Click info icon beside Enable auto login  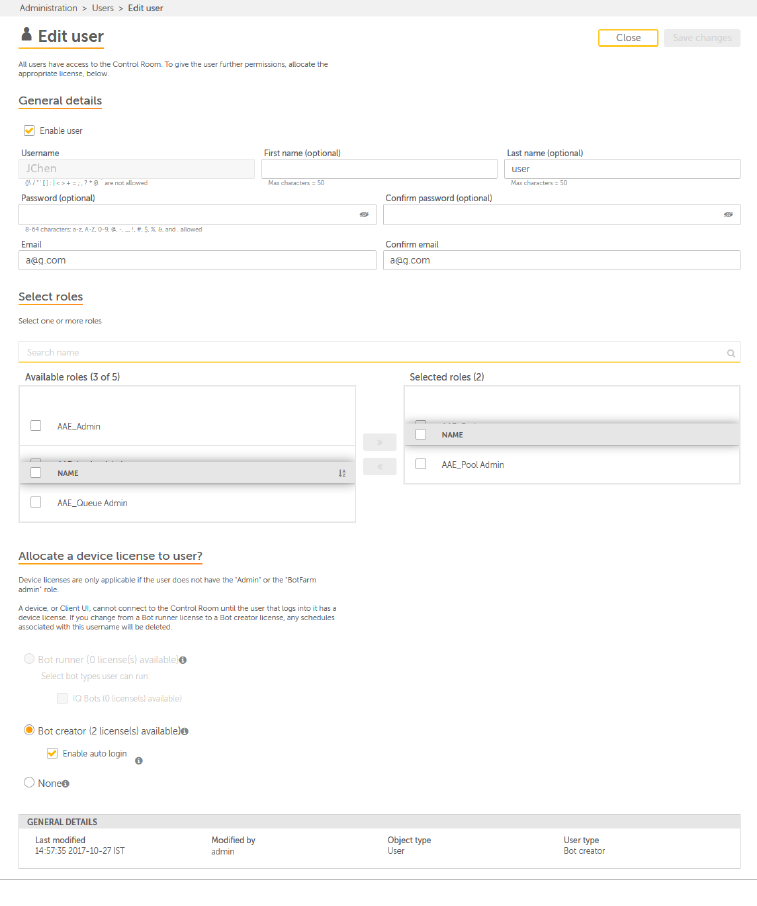[138, 761]
